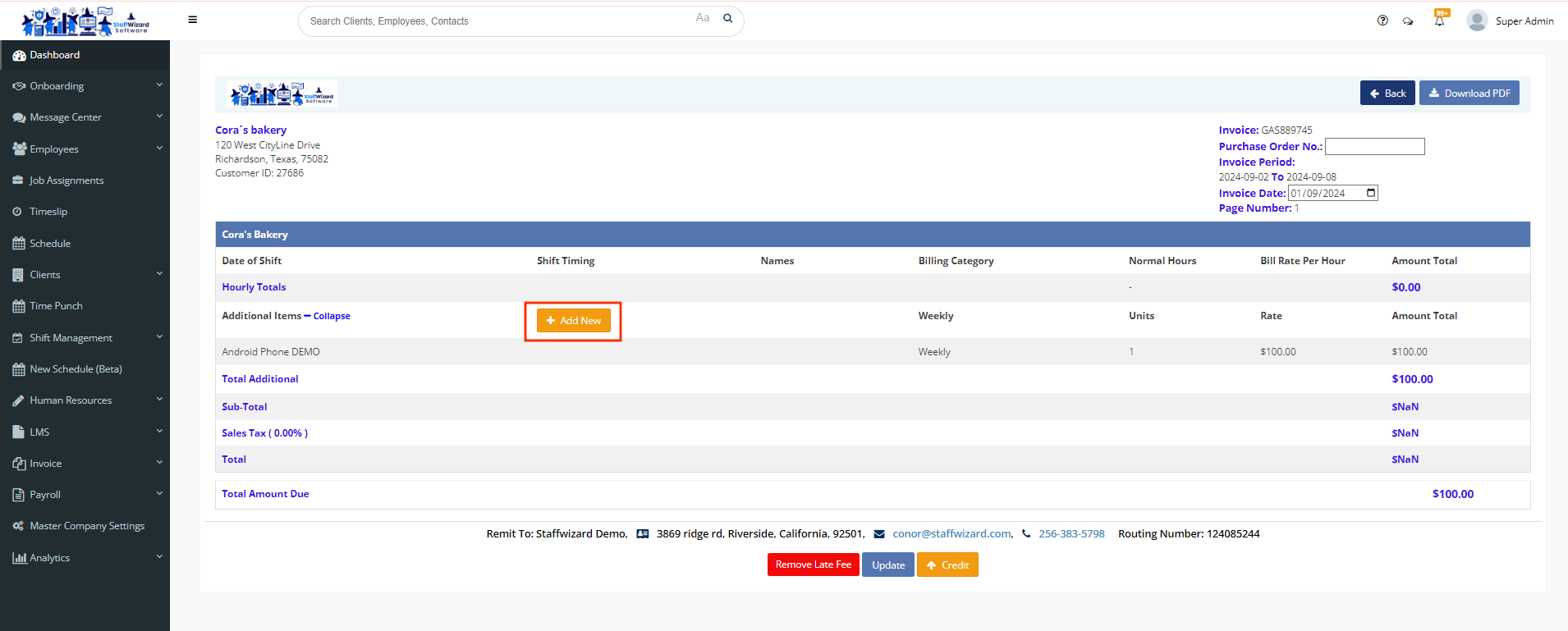The width and height of the screenshot is (1568, 631).
Task: Open the notifications bell
Action: [1440, 20]
